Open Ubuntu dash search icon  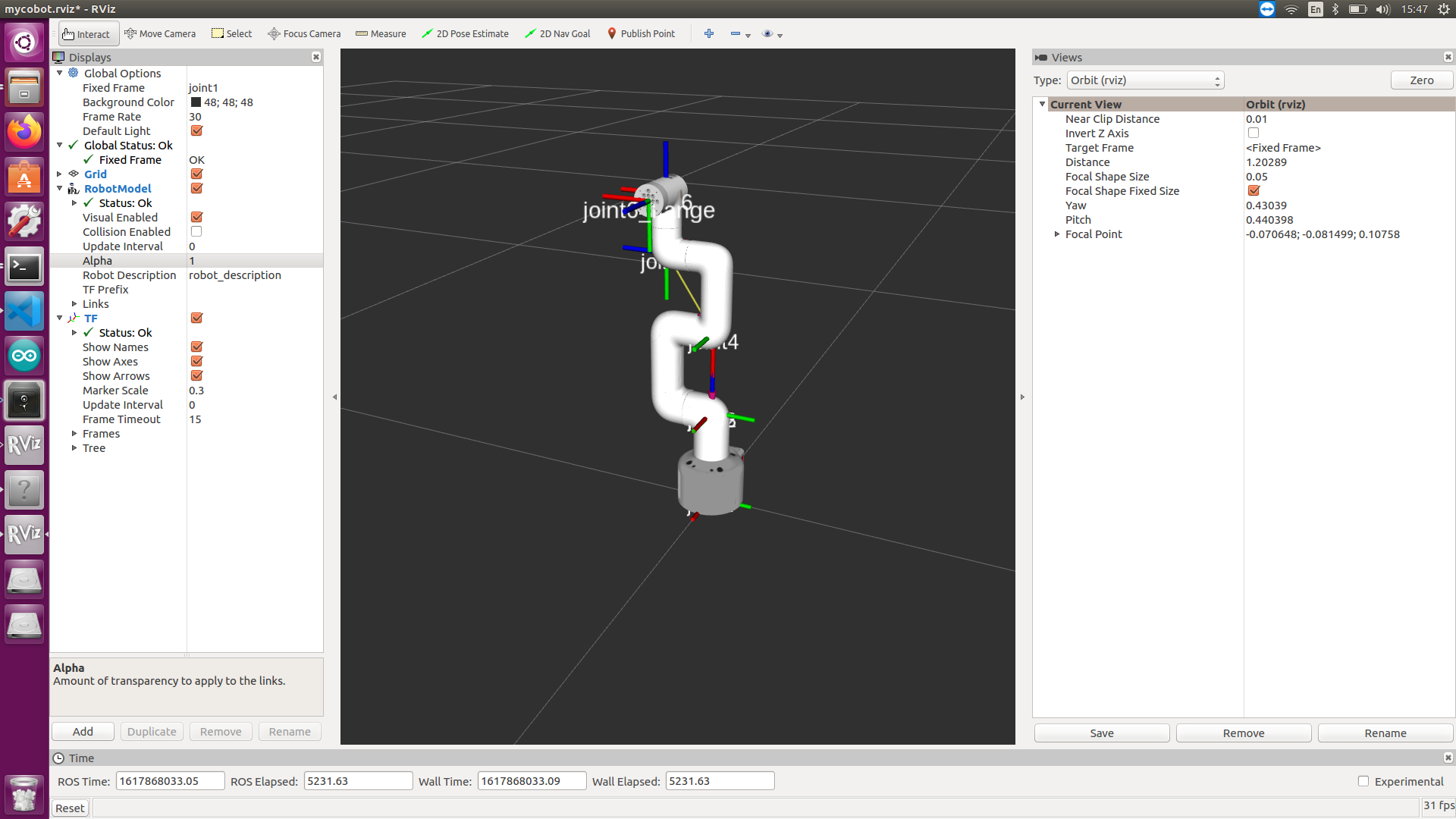pyautogui.click(x=24, y=42)
